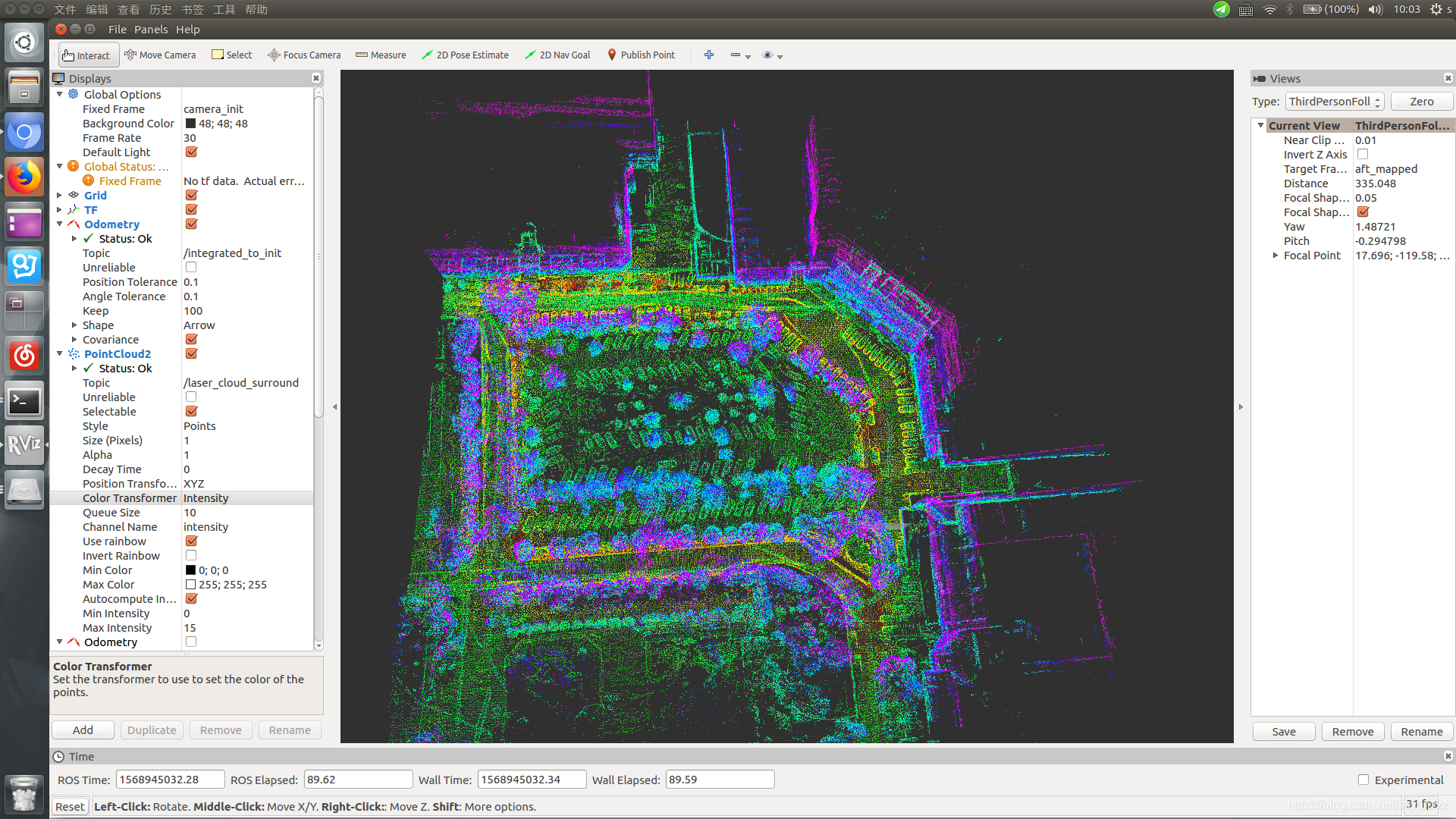Expand the Grid display item

point(60,196)
